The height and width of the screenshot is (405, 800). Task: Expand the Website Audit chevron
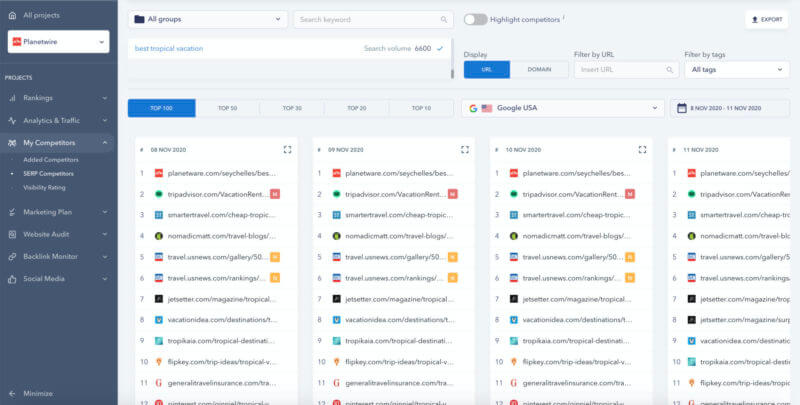(x=105, y=235)
